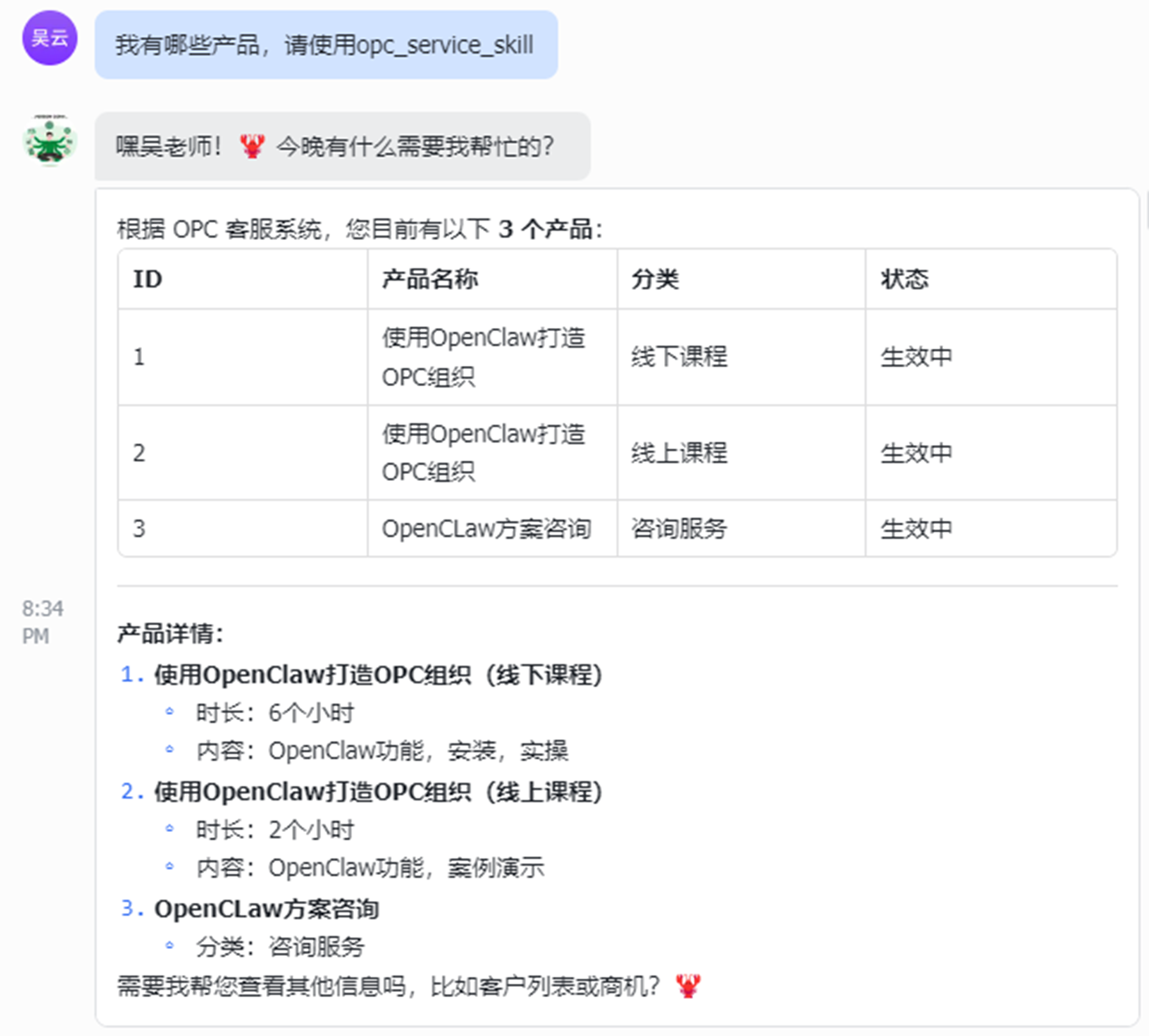1149x1036 pixels.
Task: Click the greeting message bubble from the assistant
Action: [x=336, y=146]
